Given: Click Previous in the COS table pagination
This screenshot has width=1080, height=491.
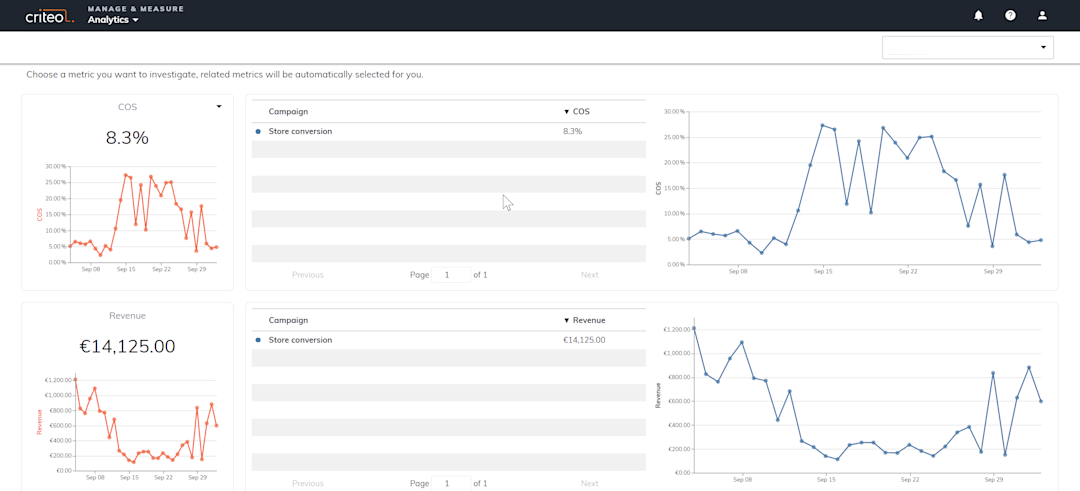Looking at the screenshot, I should point(308,275).
